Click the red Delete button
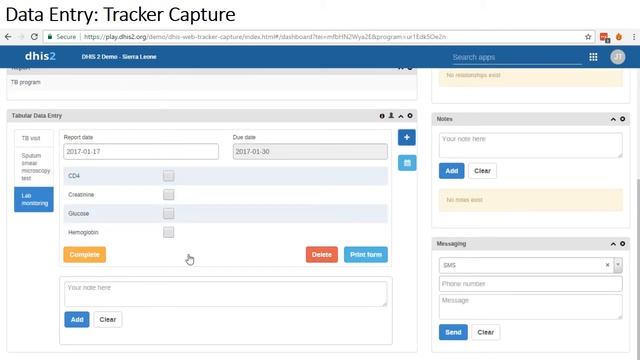The height and width of the screenshot is (360, 640). [322, 254]
